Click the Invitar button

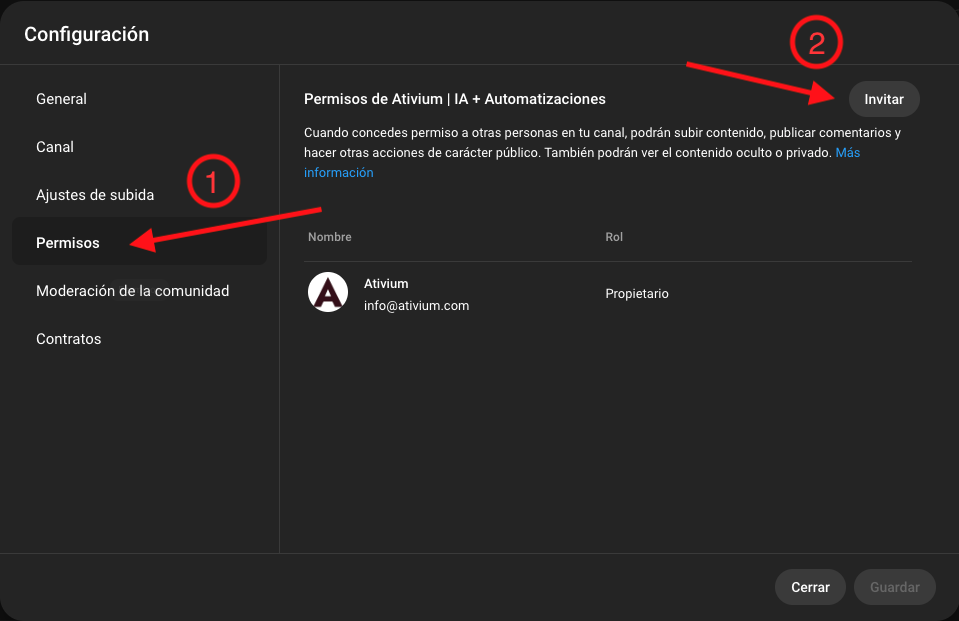point(884,99)
